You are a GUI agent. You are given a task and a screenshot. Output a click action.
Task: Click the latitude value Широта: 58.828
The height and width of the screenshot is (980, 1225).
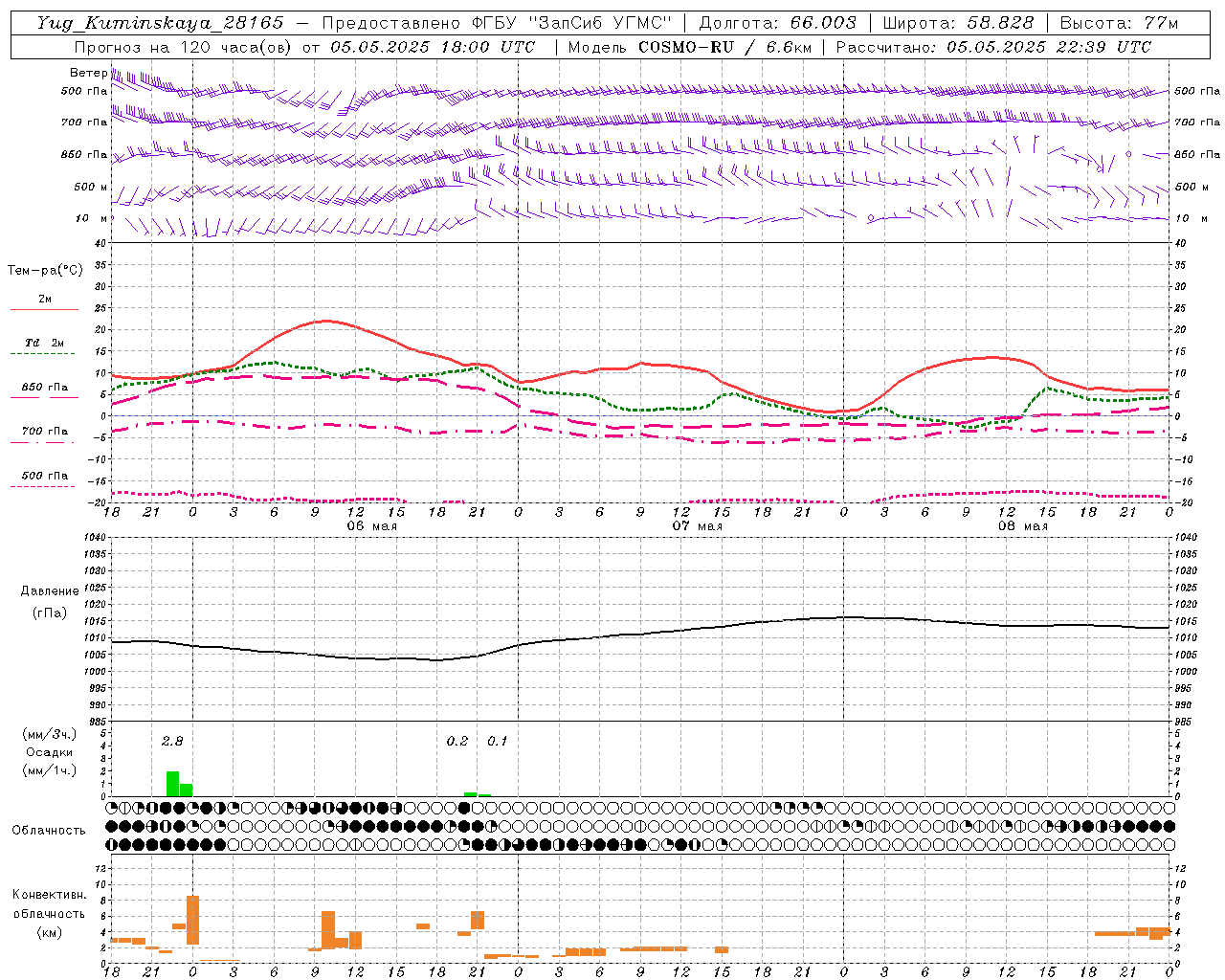[x=958, y=23]
